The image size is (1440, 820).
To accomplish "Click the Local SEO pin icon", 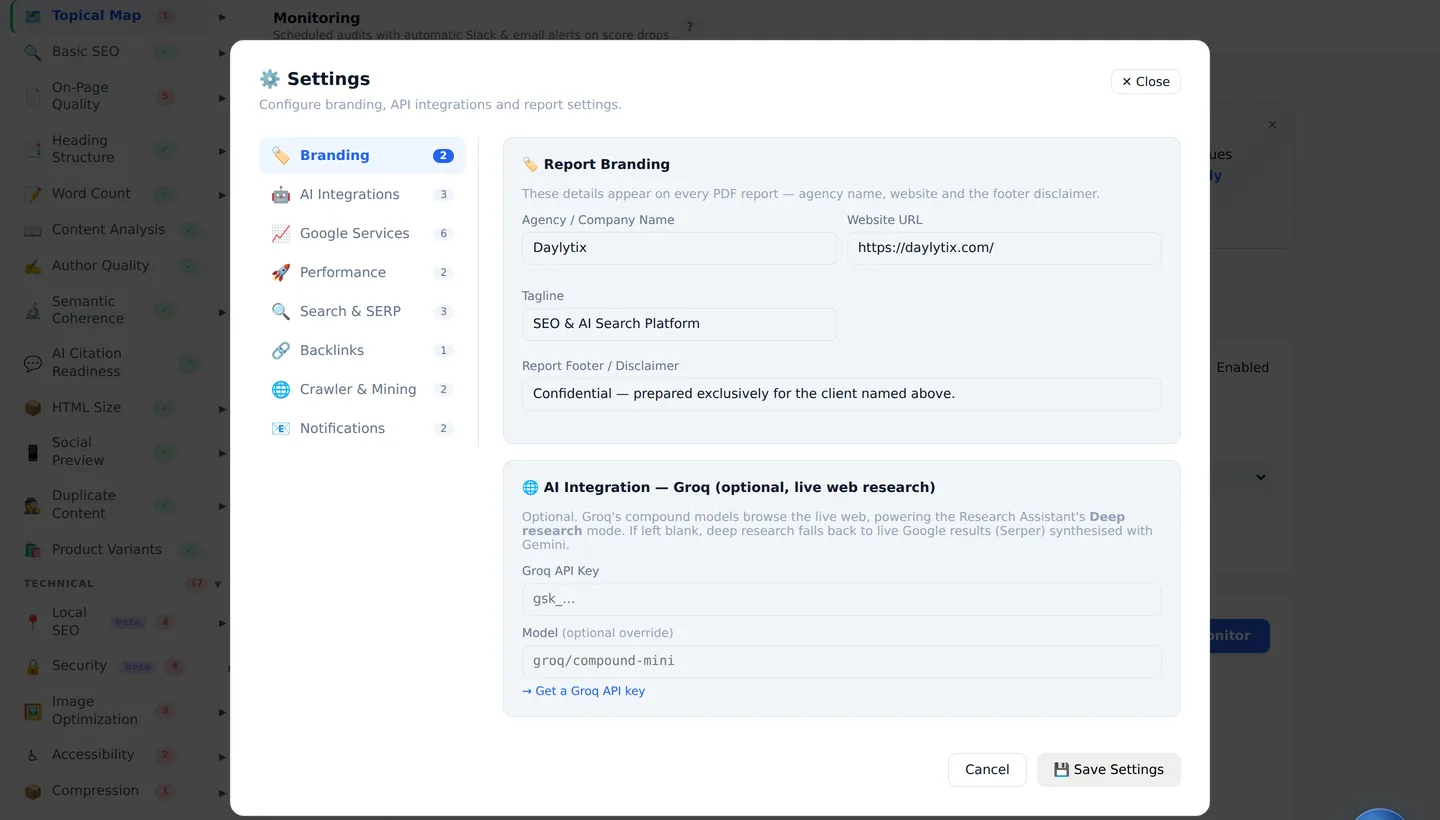I will pyautogui.click(x=33, y=622).
